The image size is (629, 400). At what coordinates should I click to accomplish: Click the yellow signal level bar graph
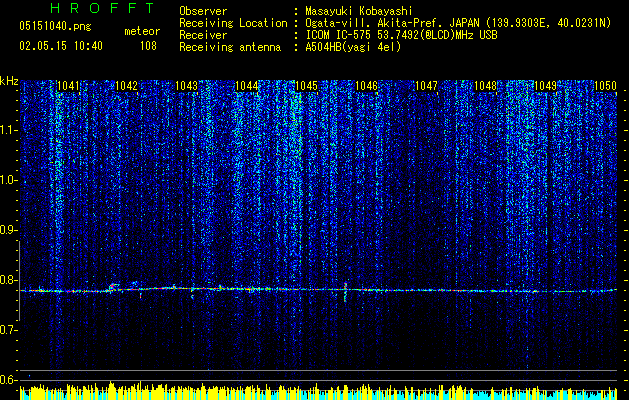click(318, 392)
